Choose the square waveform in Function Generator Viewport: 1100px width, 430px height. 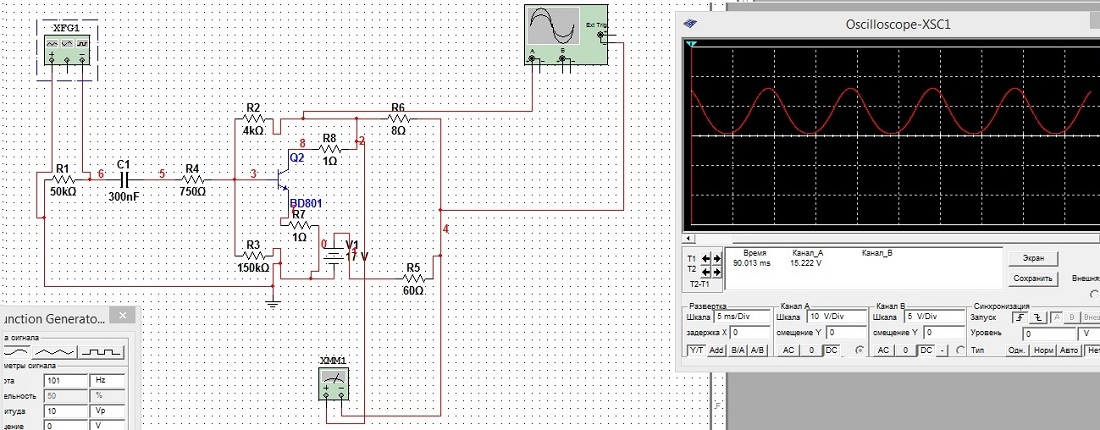pos(103,352)
